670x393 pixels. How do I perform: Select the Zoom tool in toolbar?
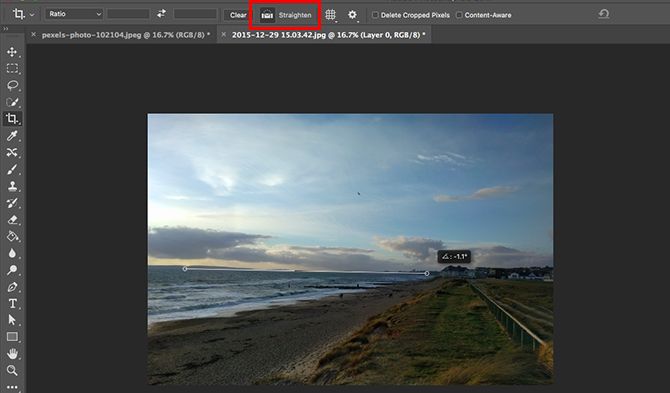(x=12, y=370)
